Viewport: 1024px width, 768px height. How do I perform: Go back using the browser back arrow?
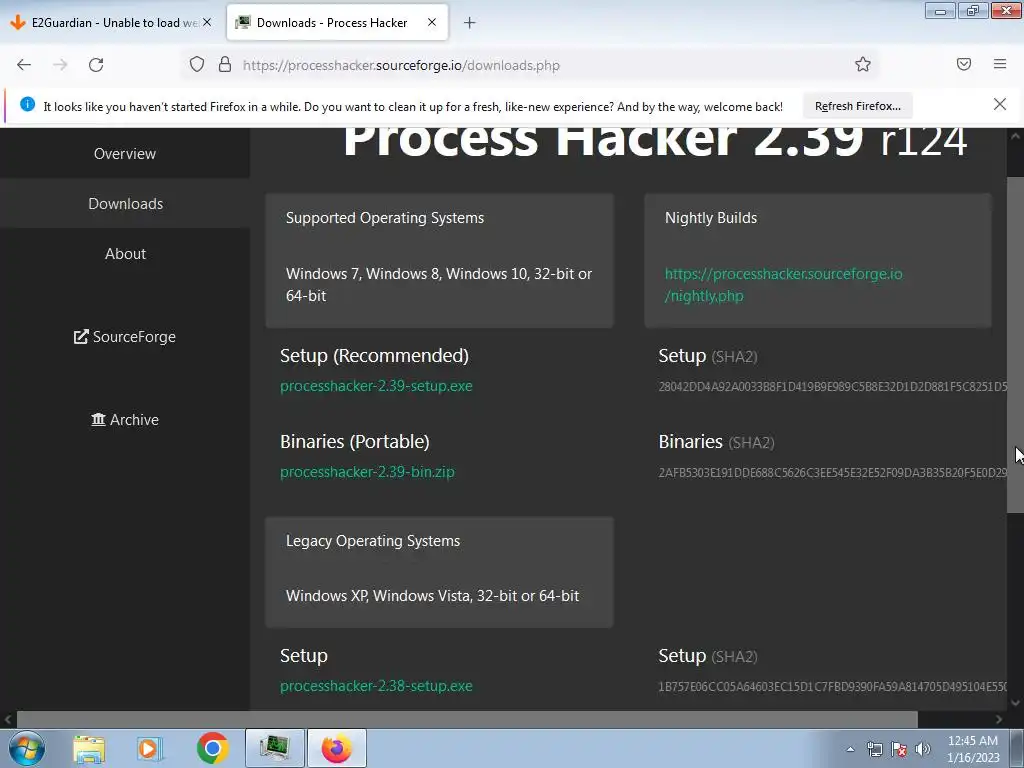[x=24, y=65]
